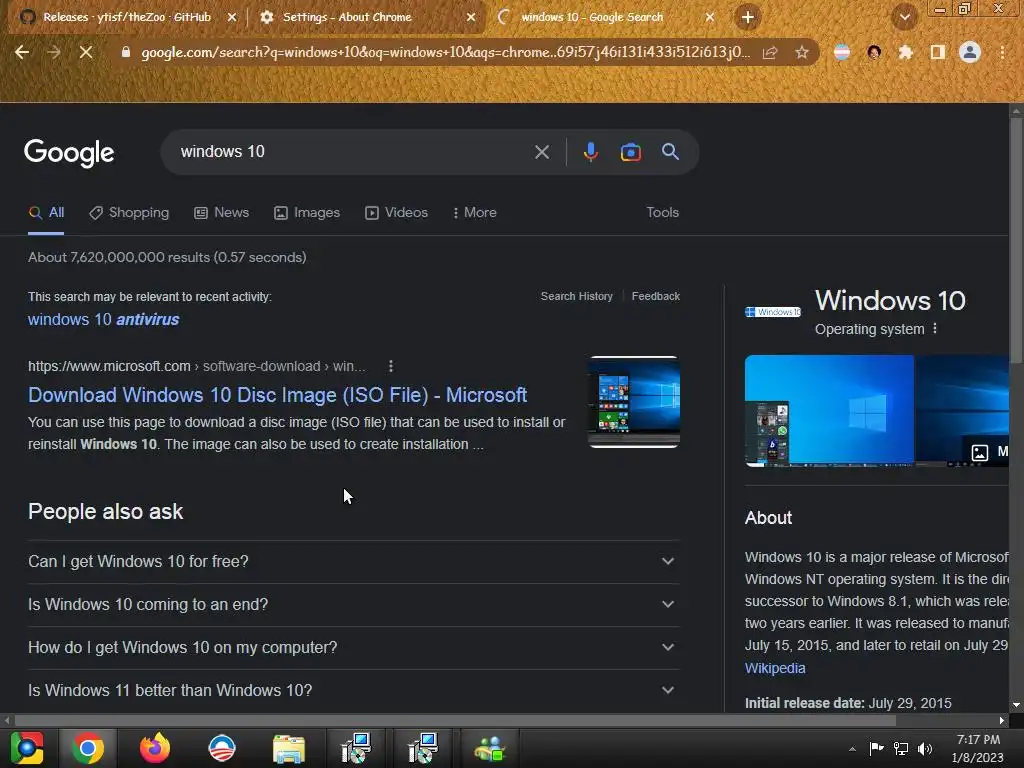Open the Search History link

click(577, 296)
